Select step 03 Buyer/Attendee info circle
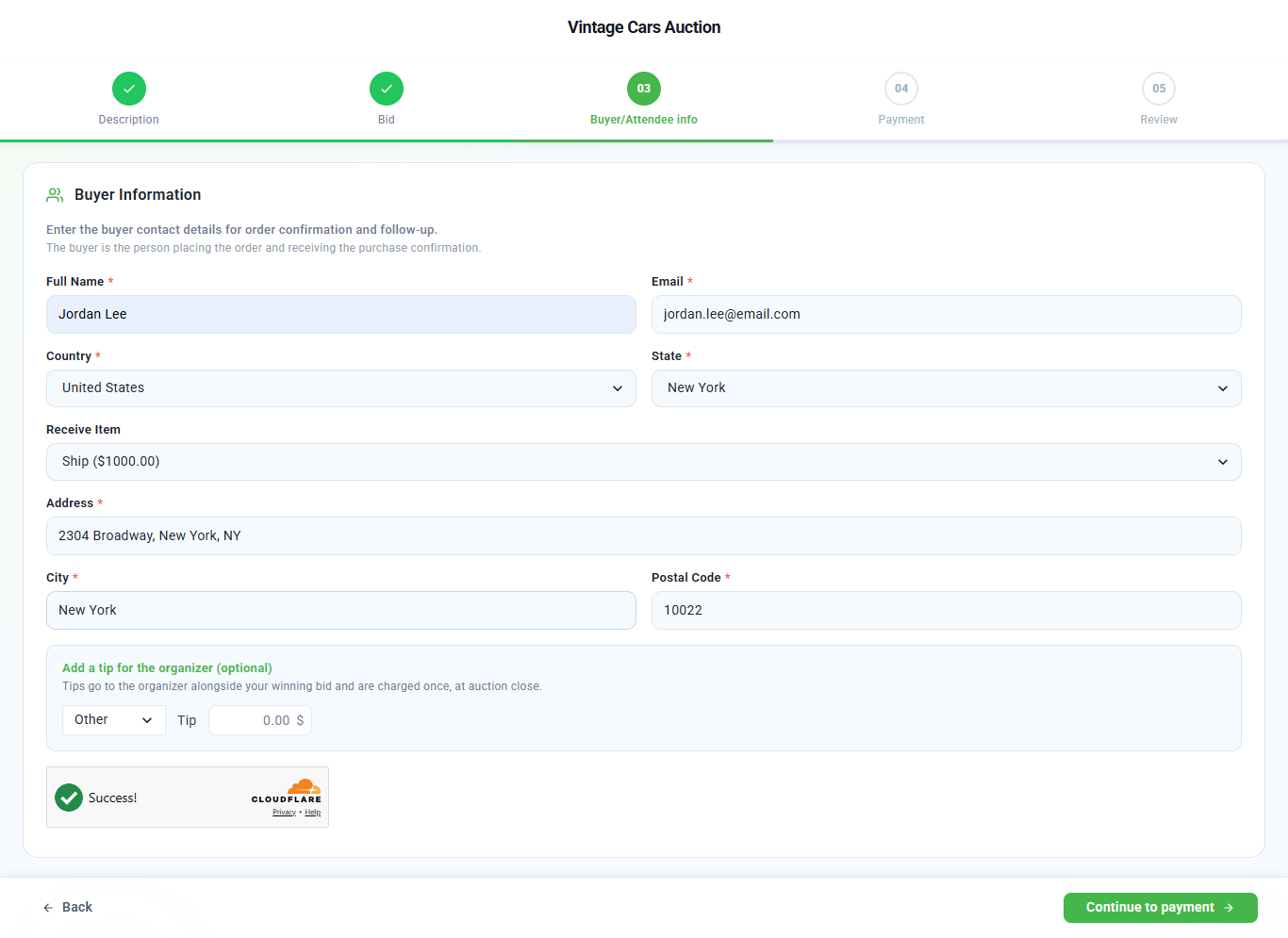 644,89
